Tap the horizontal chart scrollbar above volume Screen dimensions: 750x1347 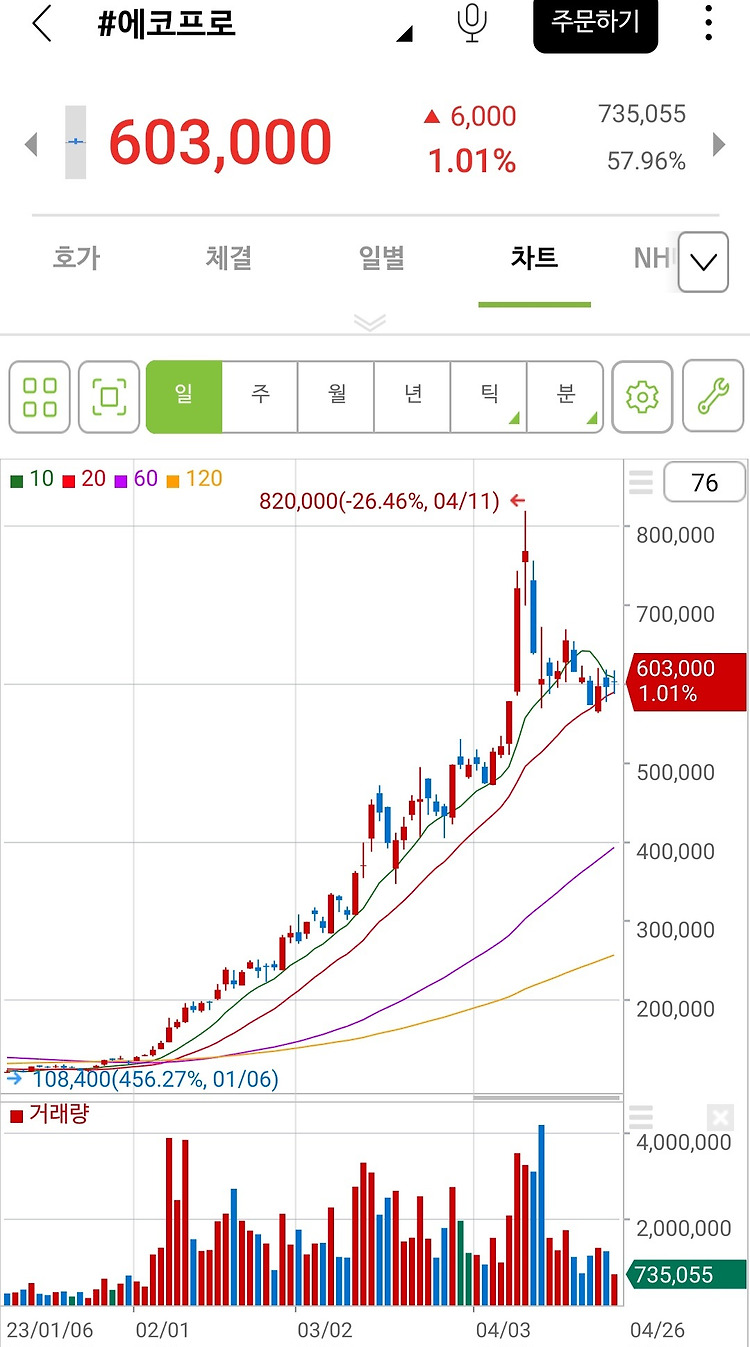tap(545, 1098)
